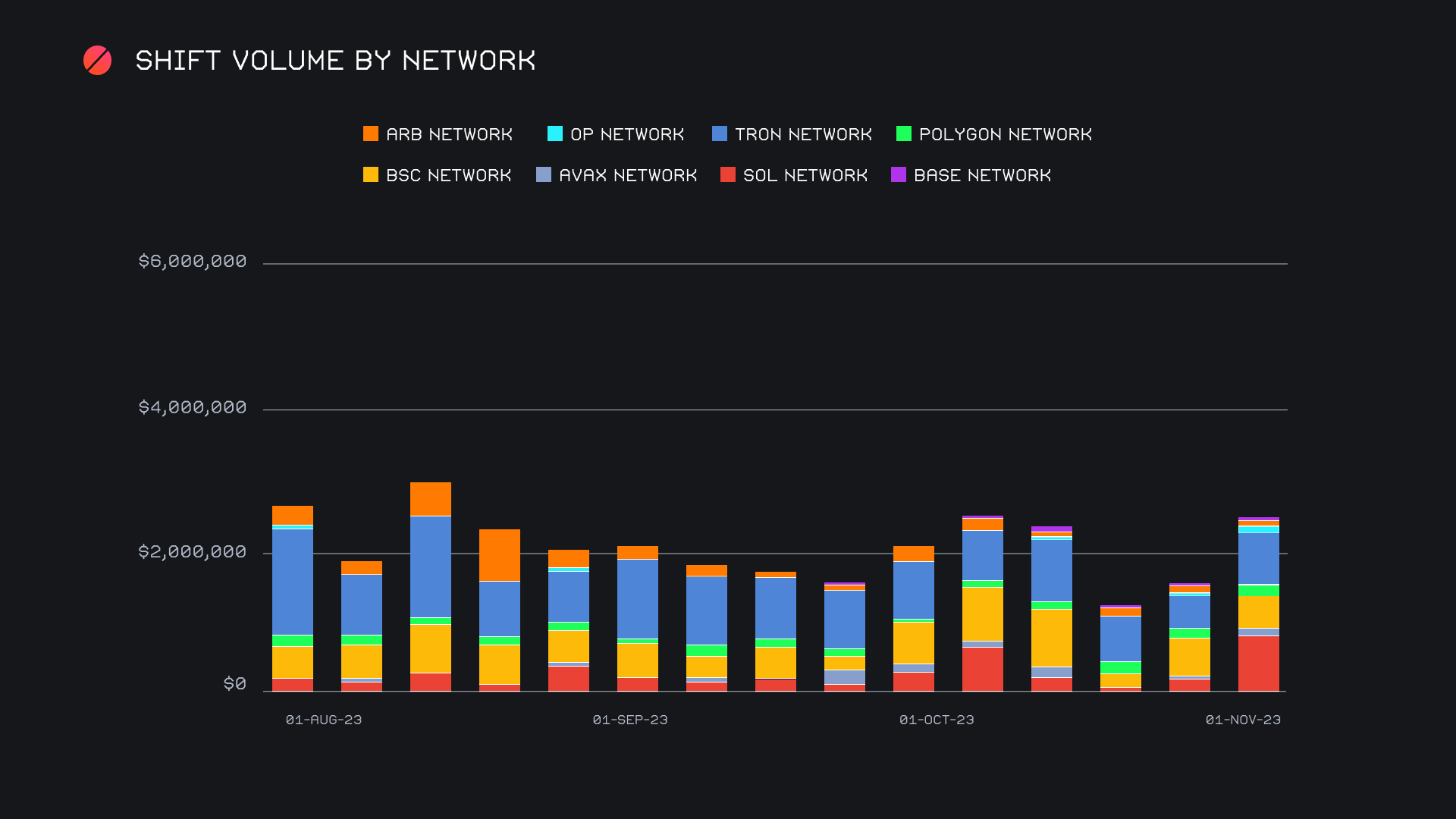Toggle the TRON NETWORK legend label
Viewport: 1456px width, 819px height.
(803, 135)
